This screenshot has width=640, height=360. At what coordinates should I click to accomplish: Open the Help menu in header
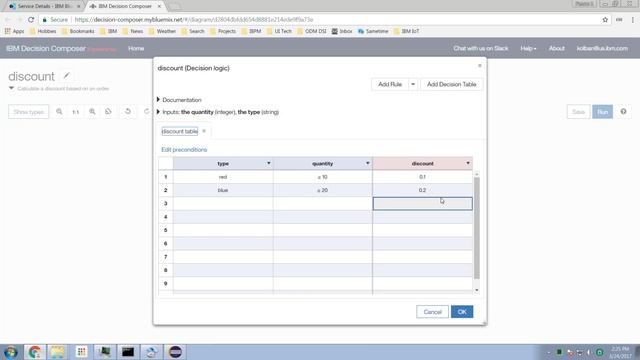pos(528,48)
